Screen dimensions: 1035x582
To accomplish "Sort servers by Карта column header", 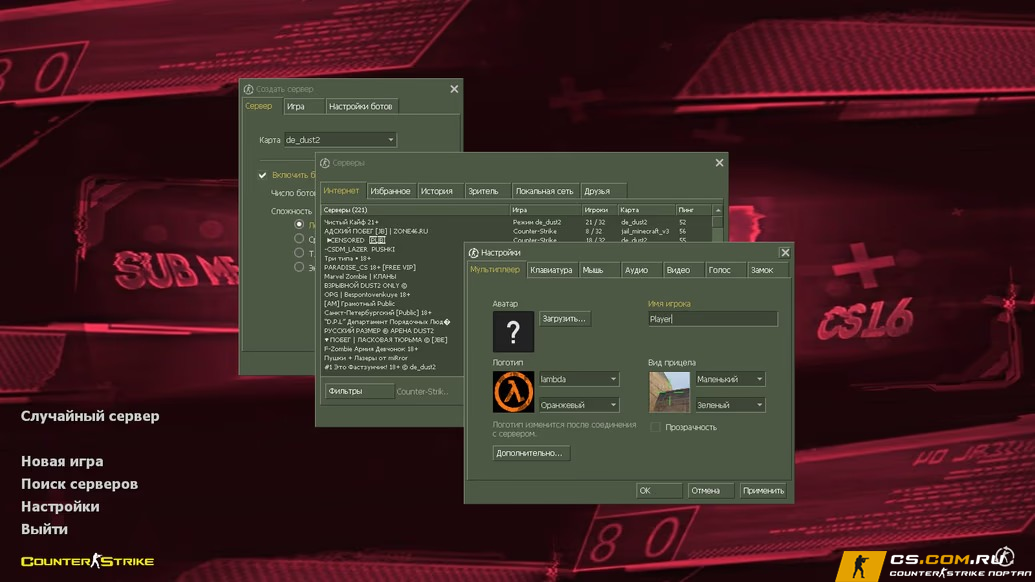I will pos(646,210).
